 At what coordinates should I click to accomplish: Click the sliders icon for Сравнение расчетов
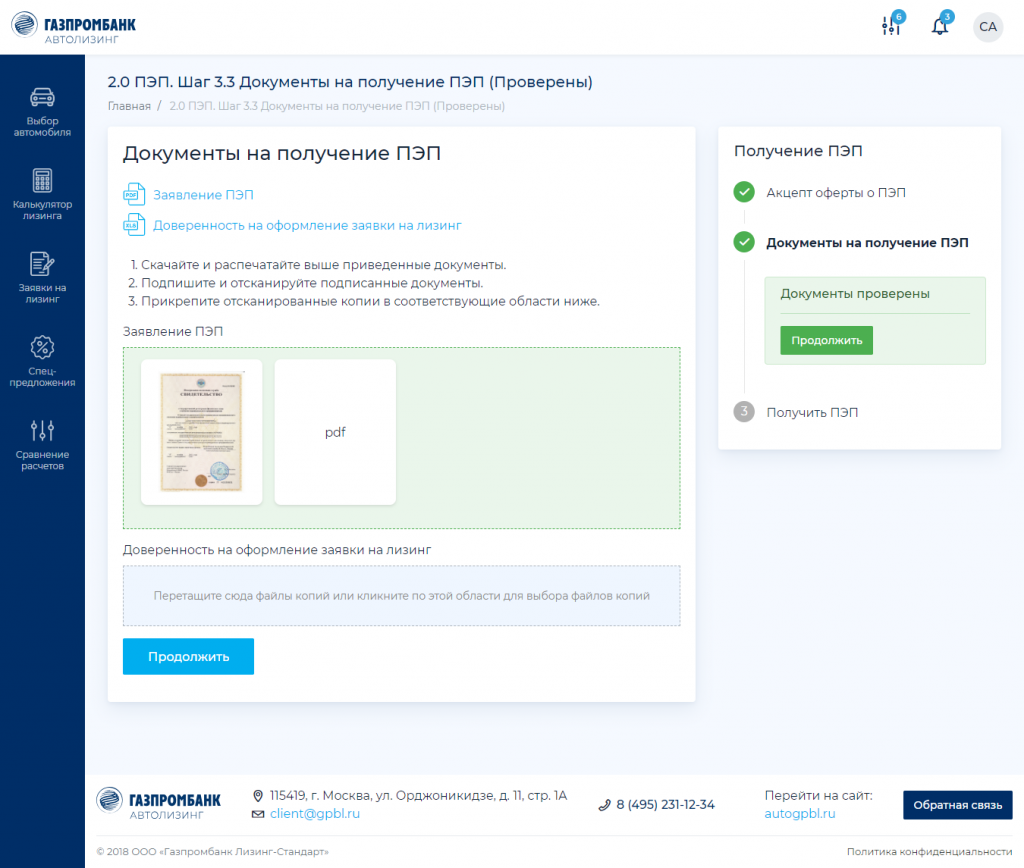click(42, 430)
